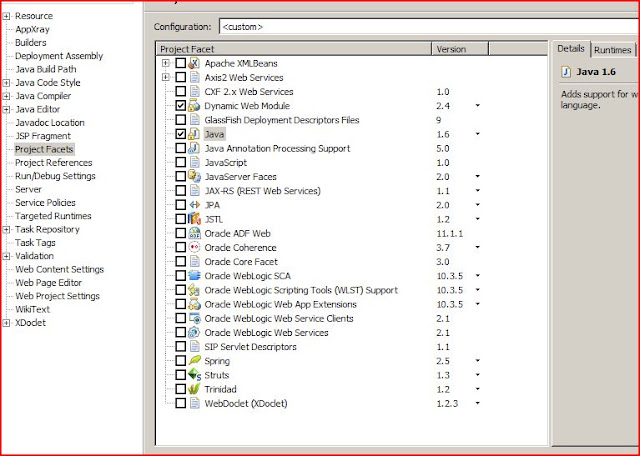Expand the Java Compiler tree node

point(6,96)
